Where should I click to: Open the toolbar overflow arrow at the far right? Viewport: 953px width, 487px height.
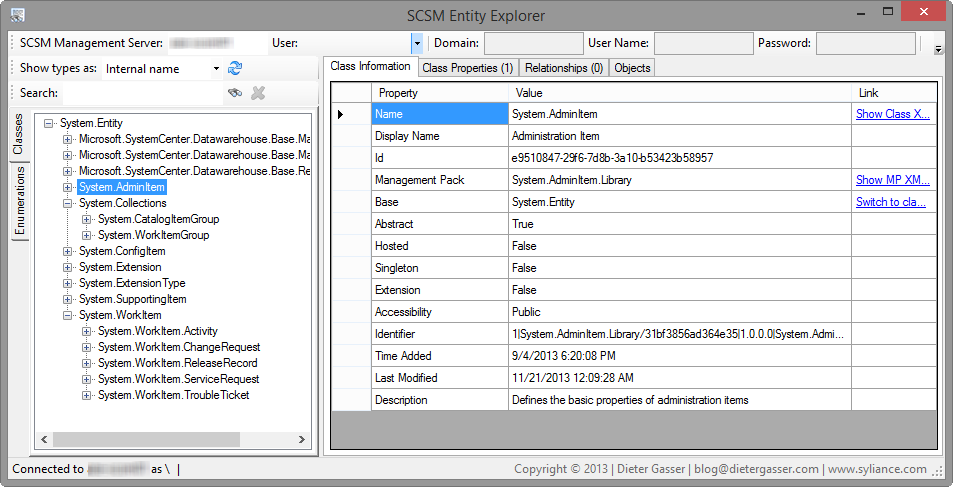(938, 49)
